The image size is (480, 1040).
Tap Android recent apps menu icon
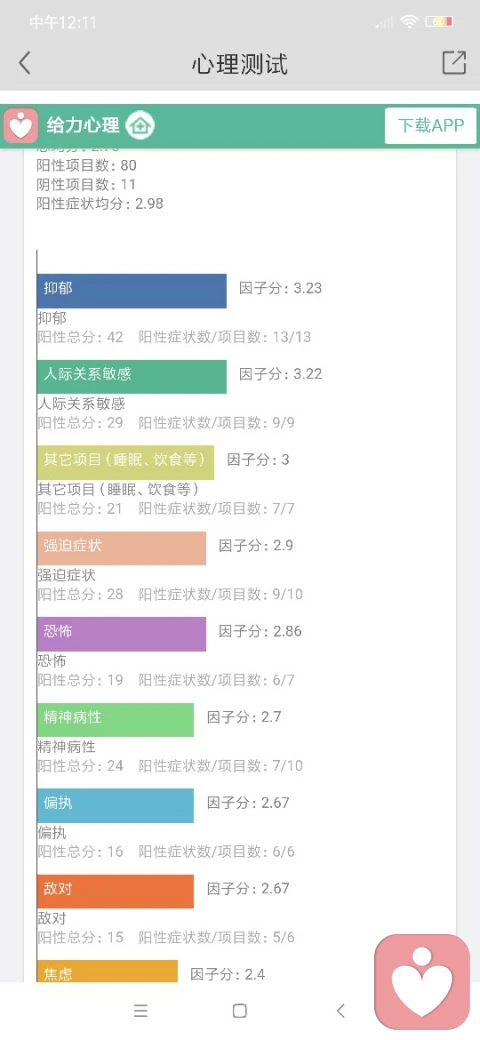click(x=141, y=1011)
